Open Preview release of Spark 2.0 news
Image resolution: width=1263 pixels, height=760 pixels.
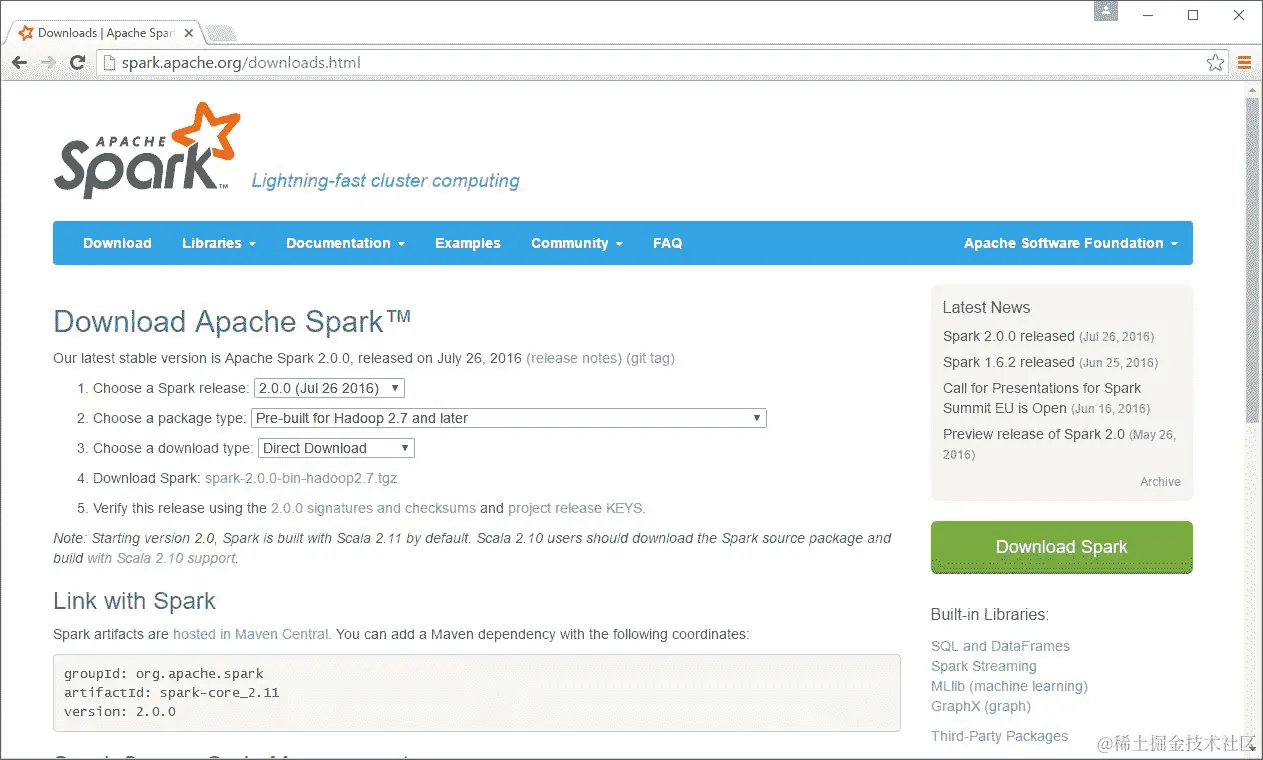pos(1034,434)
